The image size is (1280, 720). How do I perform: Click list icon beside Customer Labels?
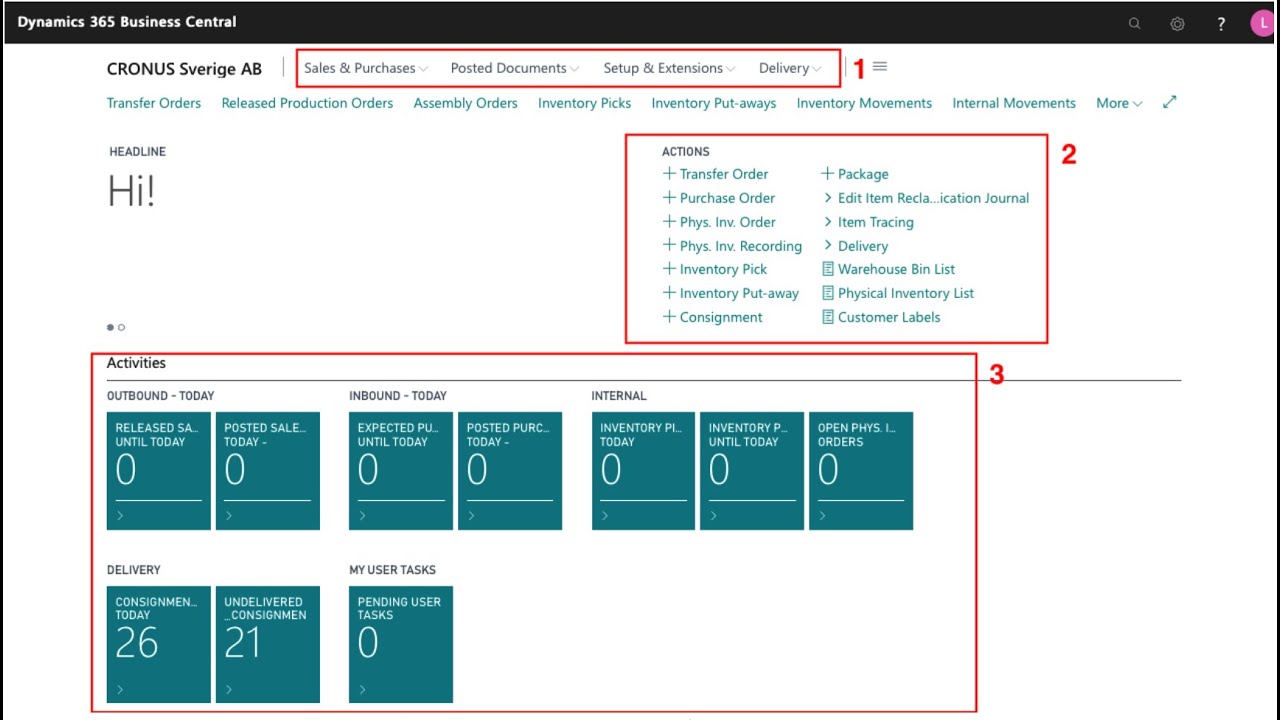[x=827, y=316]
